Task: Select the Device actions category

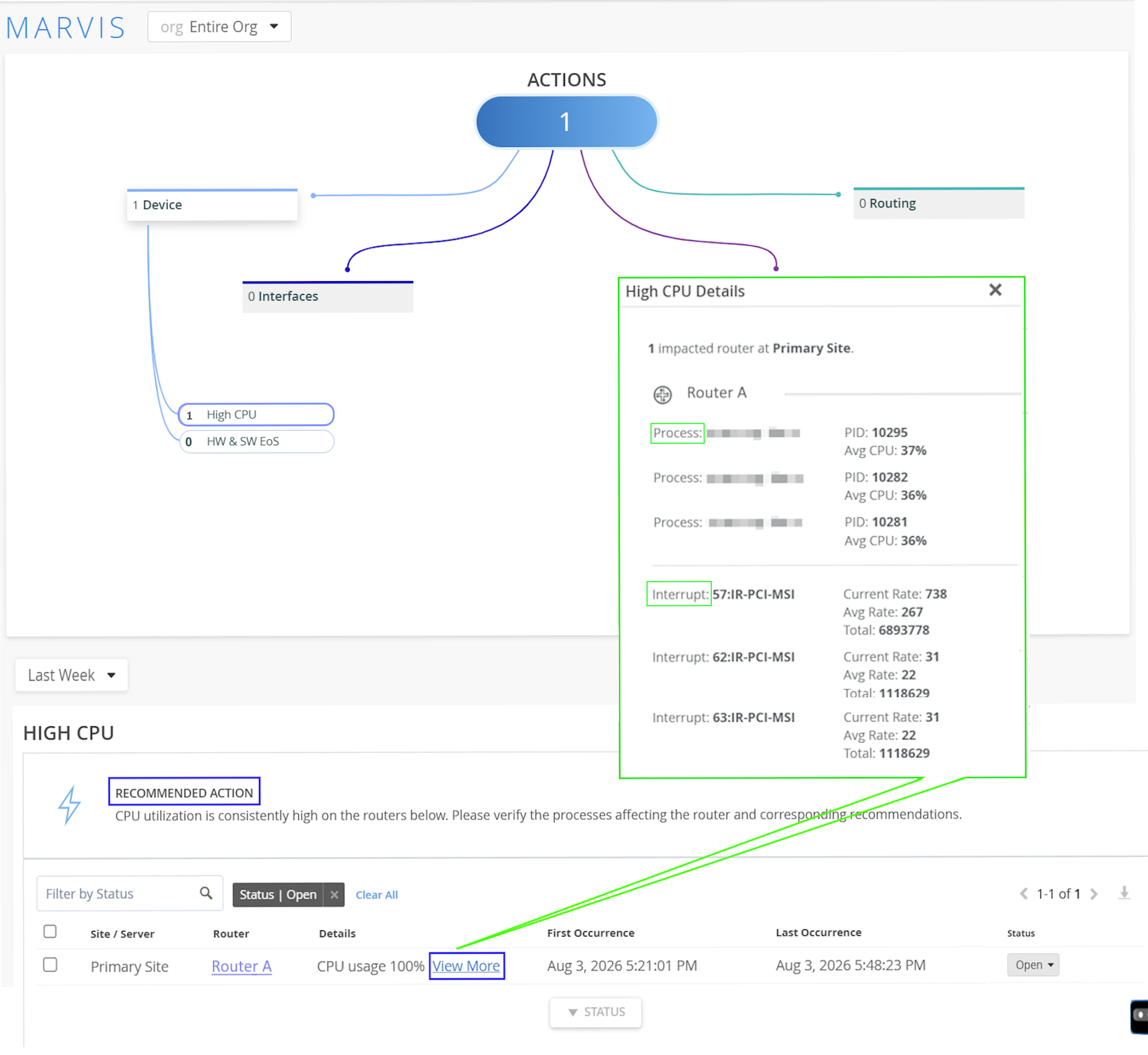Action: point(212,205)
